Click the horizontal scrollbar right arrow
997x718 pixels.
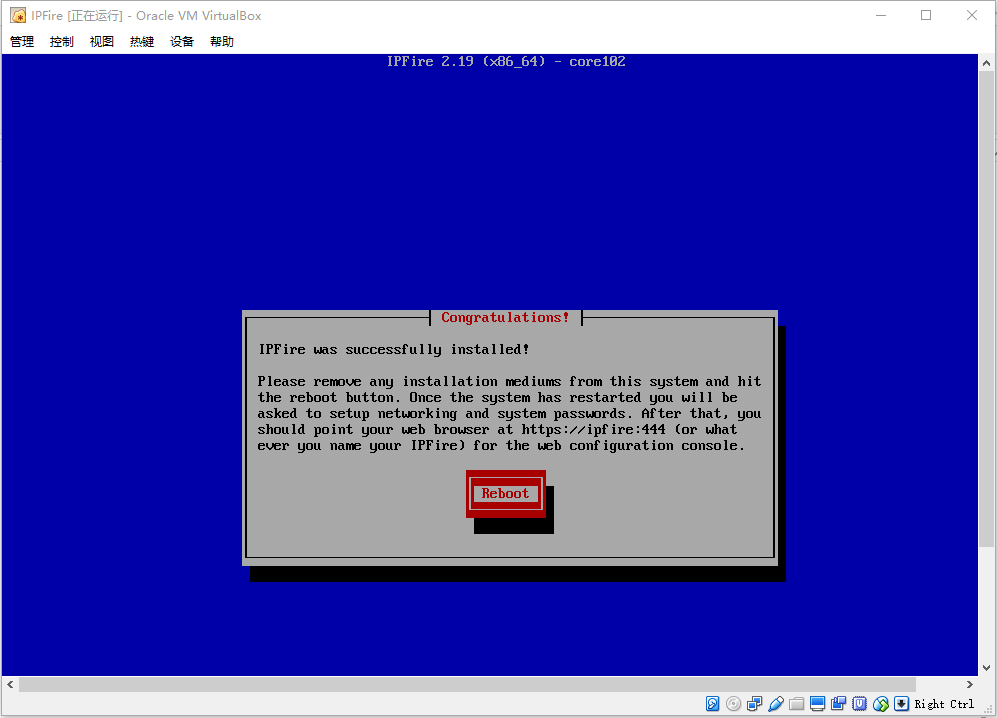pyautogui.click(x=970, y=684)
